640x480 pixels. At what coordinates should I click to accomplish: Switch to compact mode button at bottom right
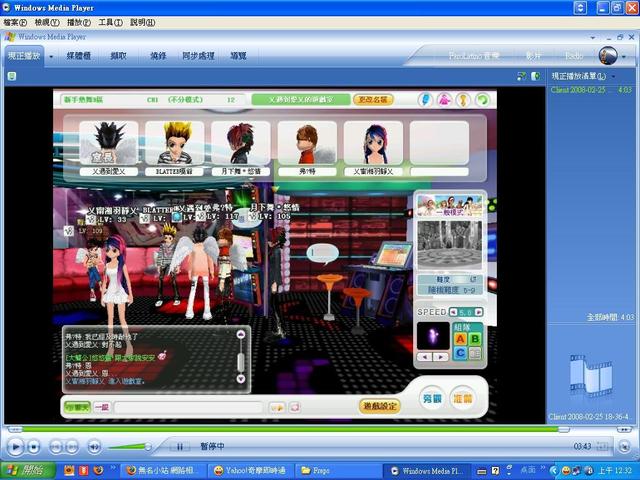624,447
